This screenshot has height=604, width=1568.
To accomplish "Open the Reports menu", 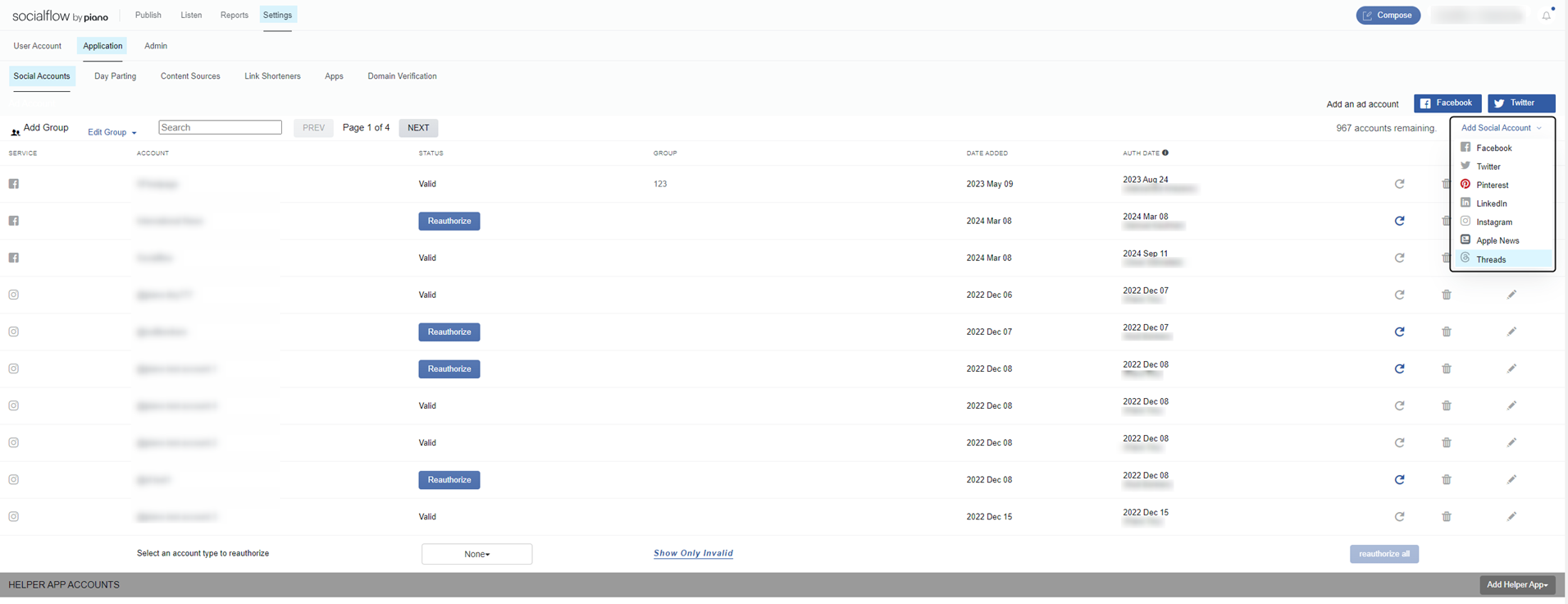I will 235,15.
